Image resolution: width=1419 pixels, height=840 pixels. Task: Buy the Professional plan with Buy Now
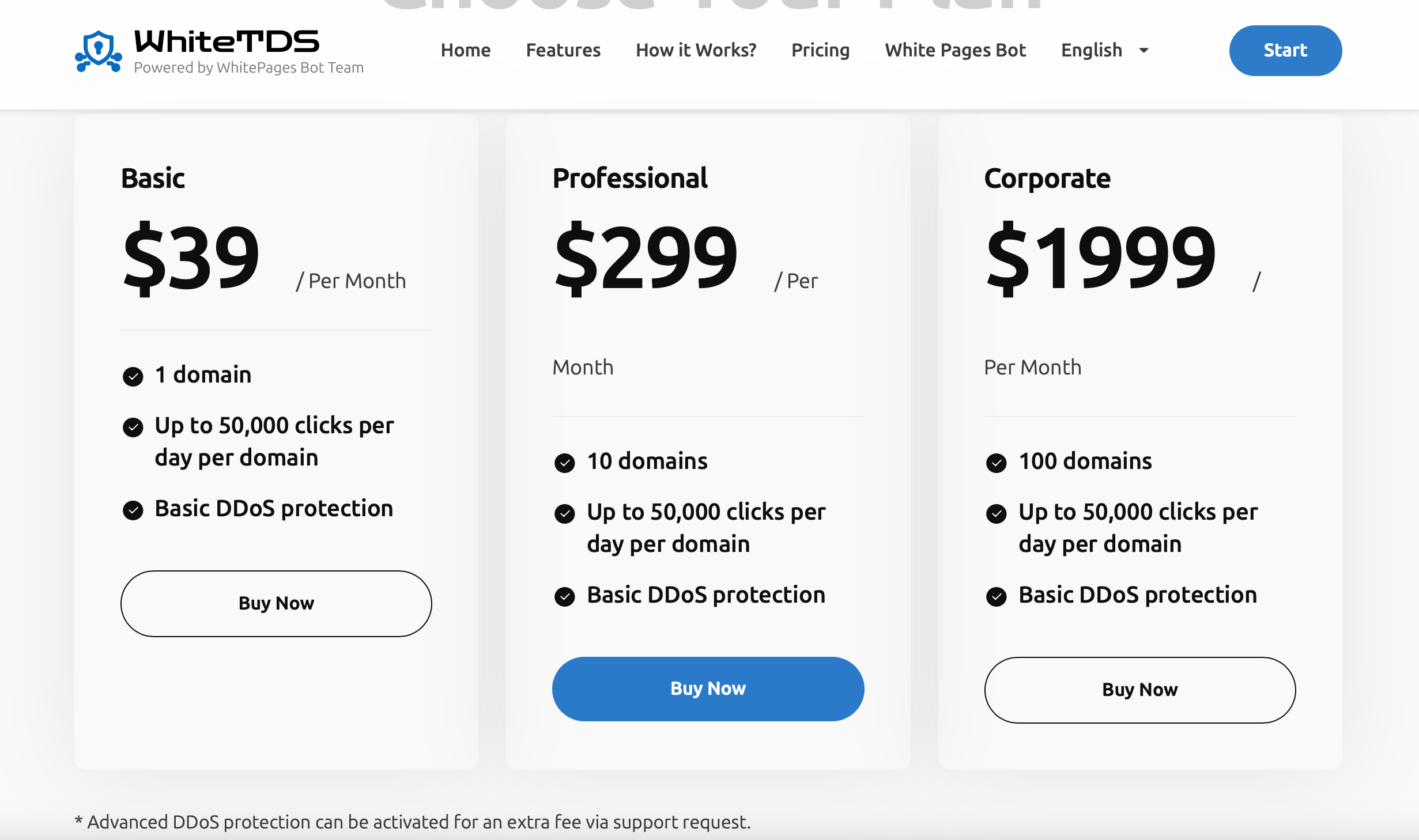[x=708, y=689]
